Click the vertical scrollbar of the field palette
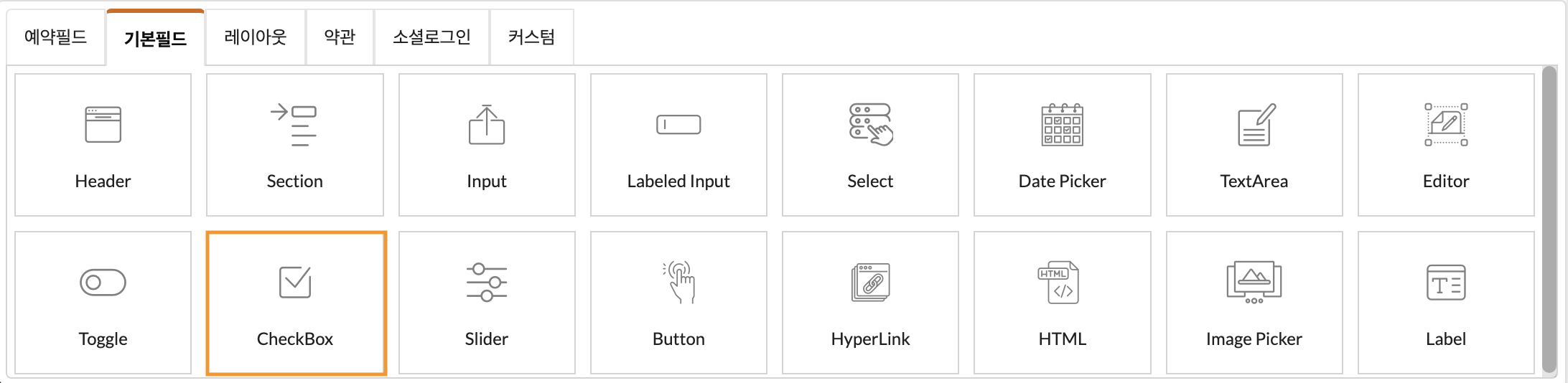The image size is (1568, 383). pos(1549,220)
